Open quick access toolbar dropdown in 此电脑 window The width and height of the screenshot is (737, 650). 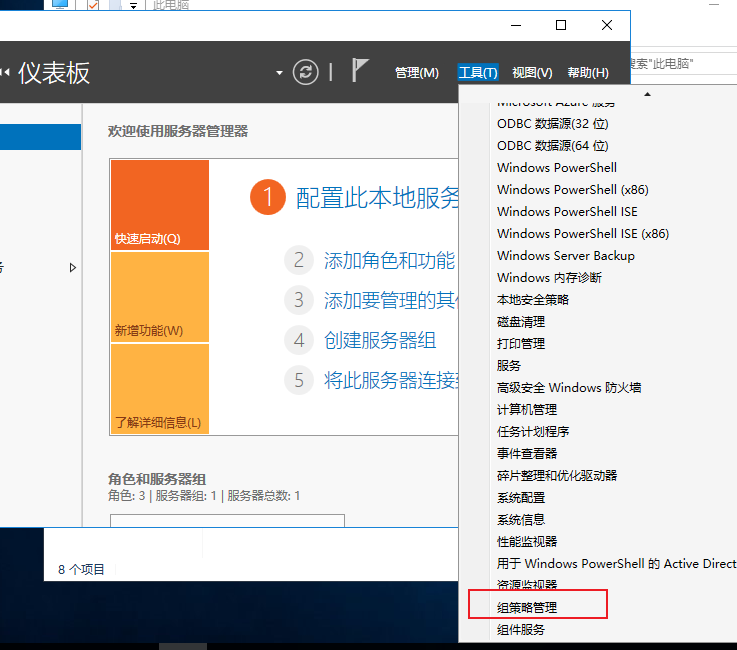tap(133, 6)
